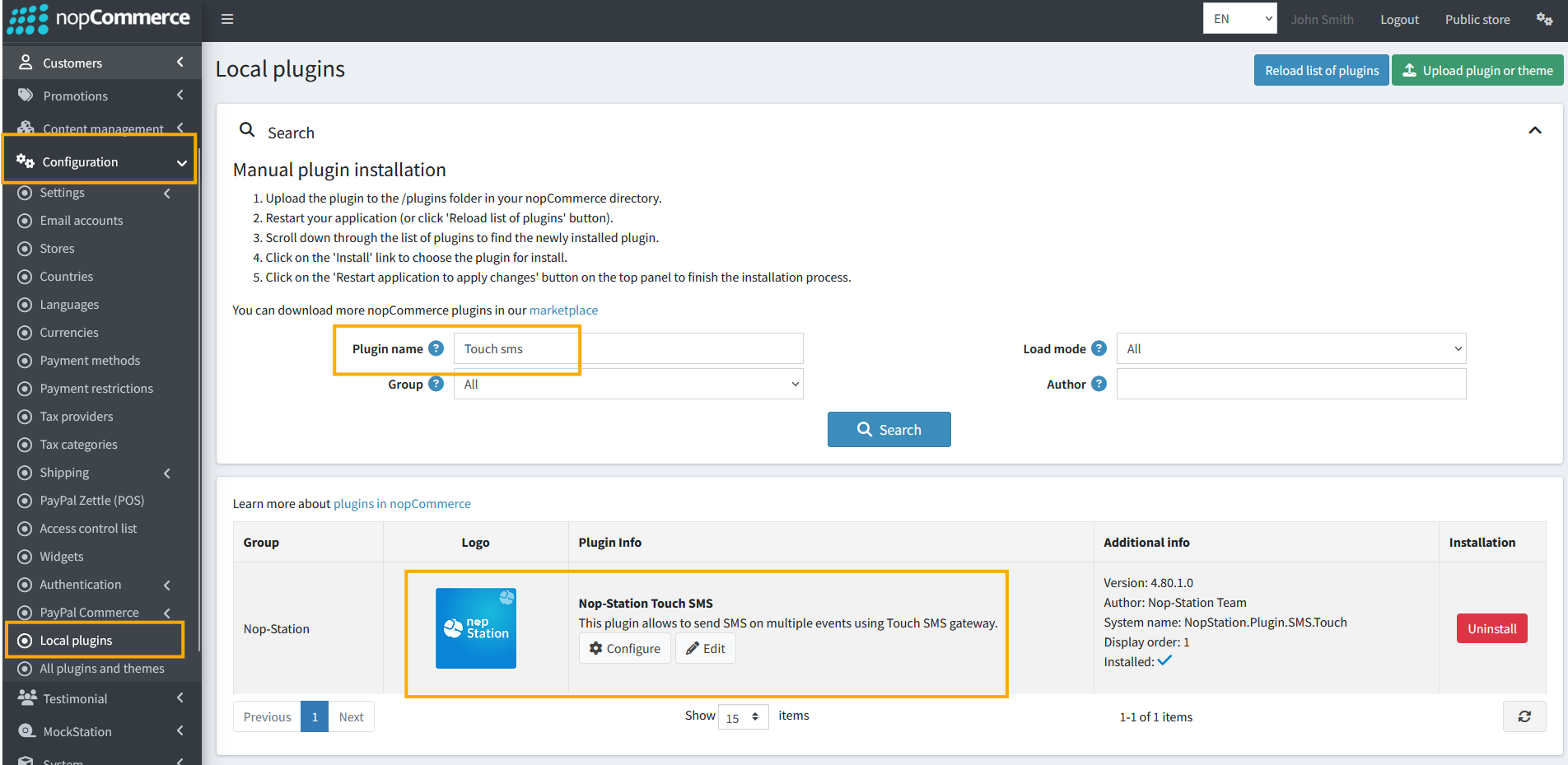Image resolution: width=1568 pixels, height=765 pixels.
Task: Follow the marketplace link
Action: 564,310
